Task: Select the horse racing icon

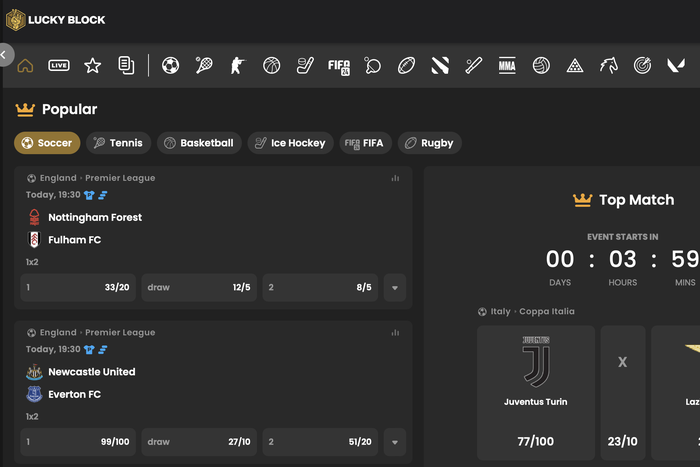Action: (x=608, y=65)
